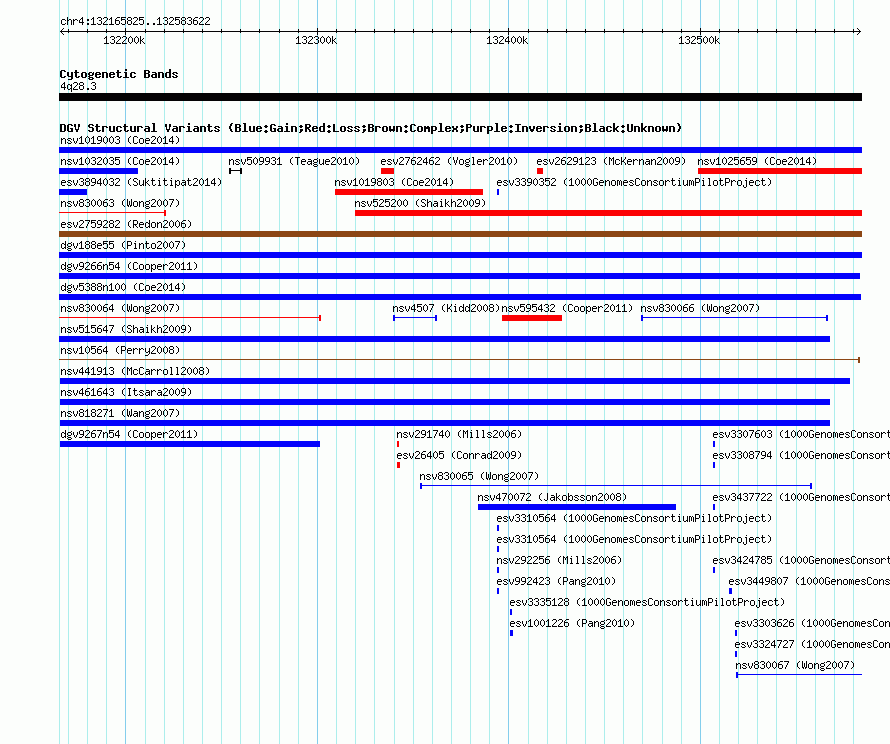Click the nsv1032035 (Coe2014) blue gain bar
890x744 pixels.
click(99, 171)
